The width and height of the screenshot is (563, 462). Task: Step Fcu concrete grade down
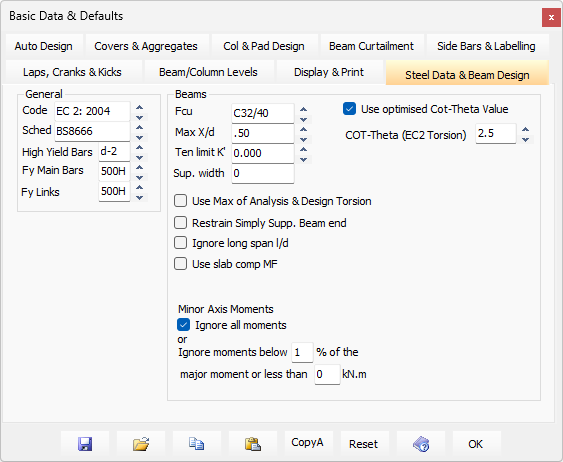303,120
